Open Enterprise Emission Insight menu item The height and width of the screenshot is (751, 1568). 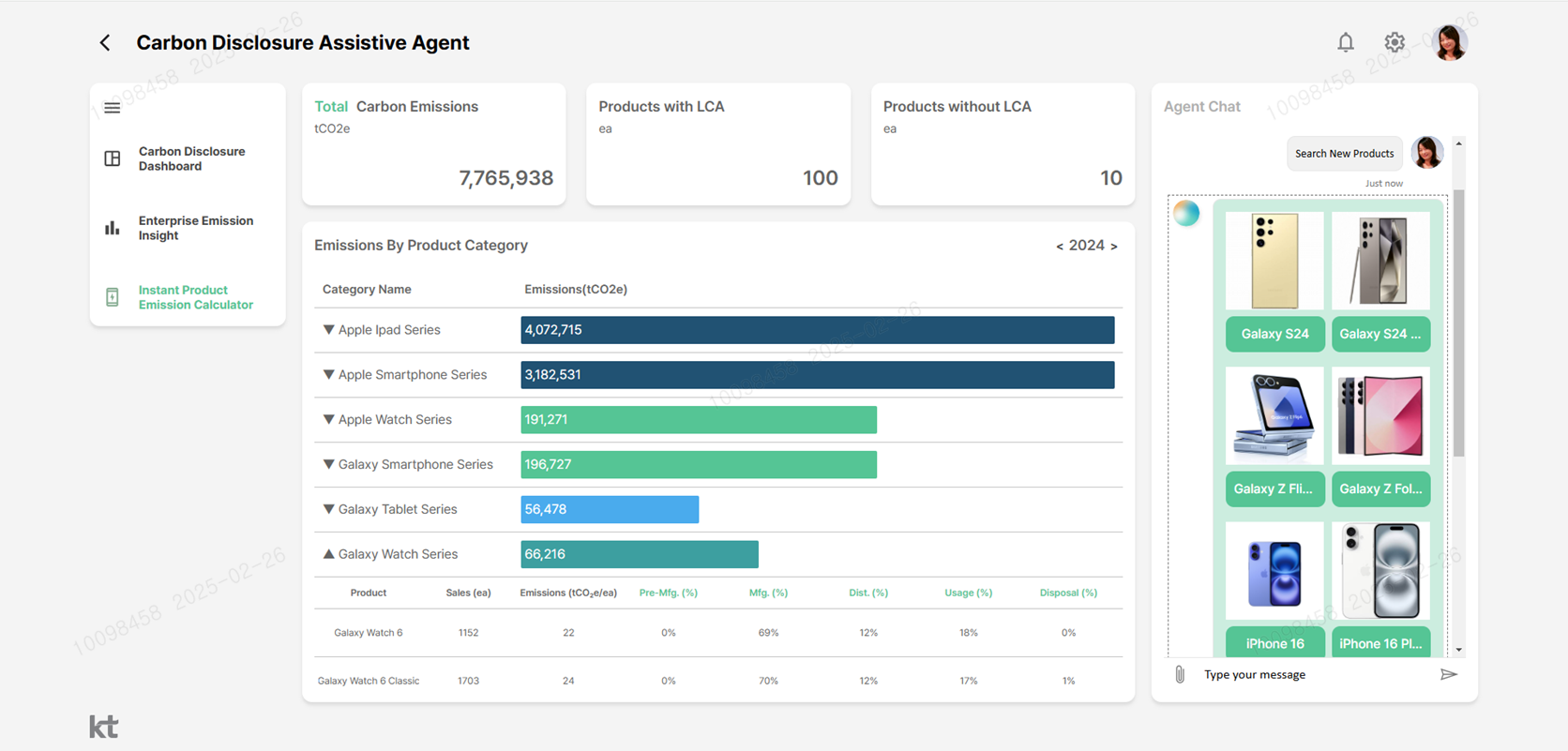[x=196, y=228]
